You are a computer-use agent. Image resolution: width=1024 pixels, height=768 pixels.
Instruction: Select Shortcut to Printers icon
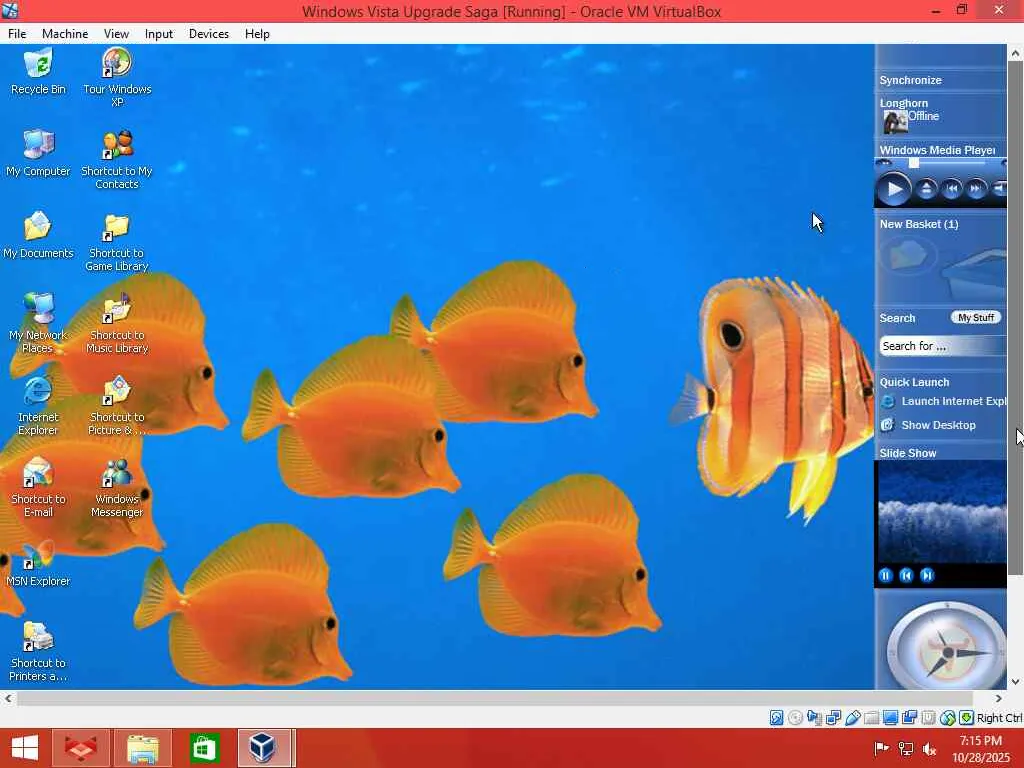[x=38, y=652]
